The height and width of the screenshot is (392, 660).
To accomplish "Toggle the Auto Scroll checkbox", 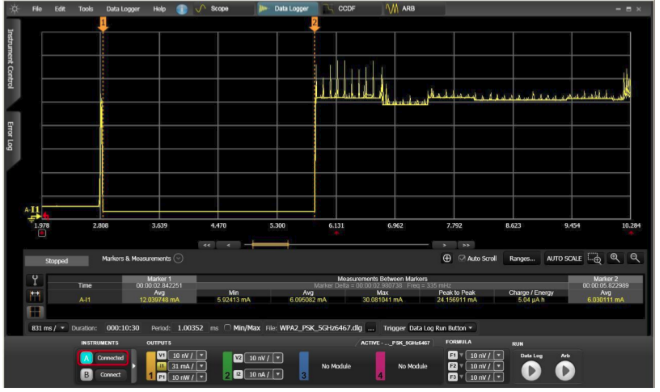I will [462, 259].
